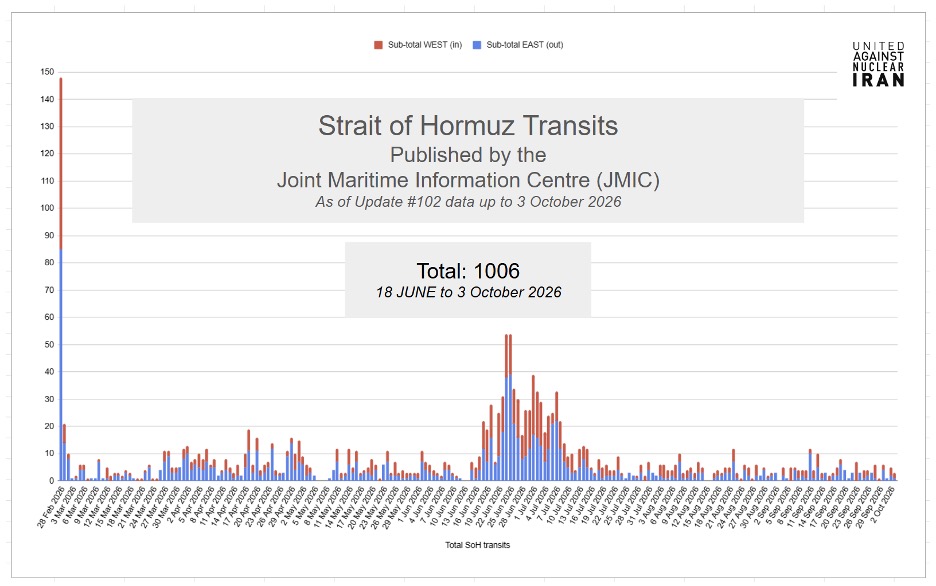The image size is (936, 586).
Task: Click the y-axis value 140
Action: click(x=47, y=99)
